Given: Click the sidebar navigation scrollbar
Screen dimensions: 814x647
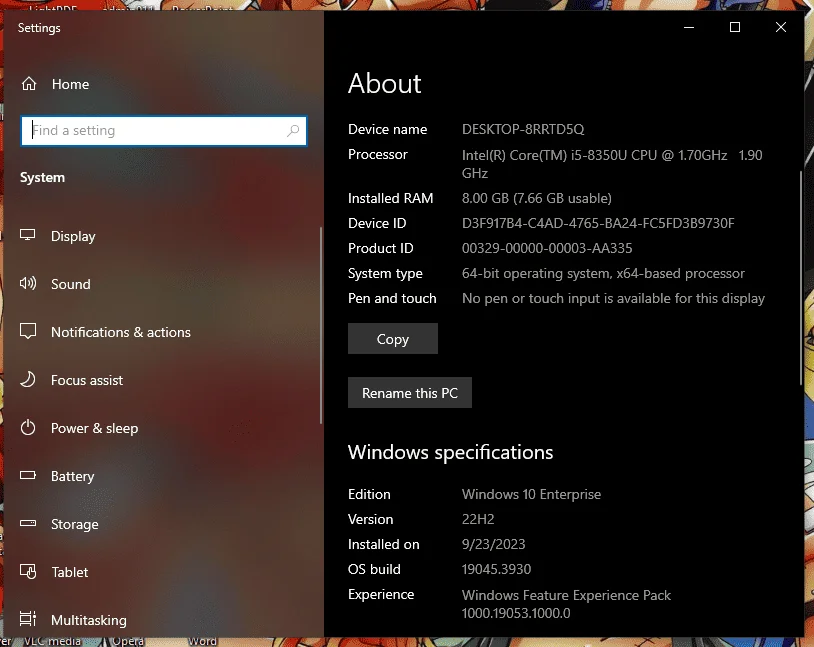Looking at the screenshot, I should coord(321,326).
